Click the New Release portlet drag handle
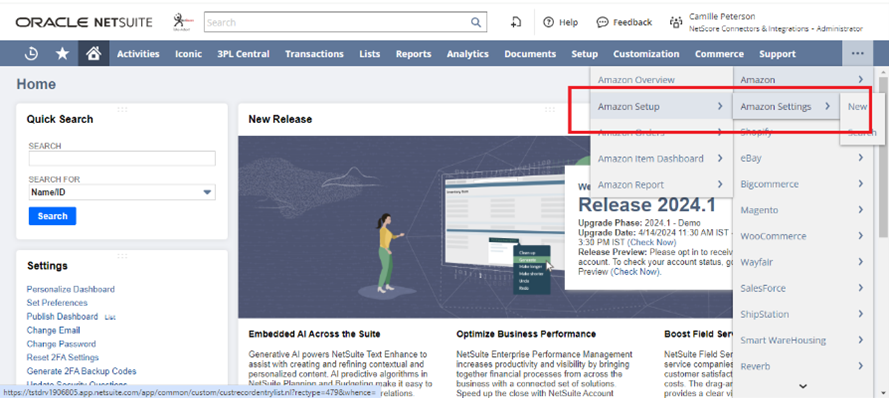Viewport: 889px width, 398px height. tap(549, 109)
